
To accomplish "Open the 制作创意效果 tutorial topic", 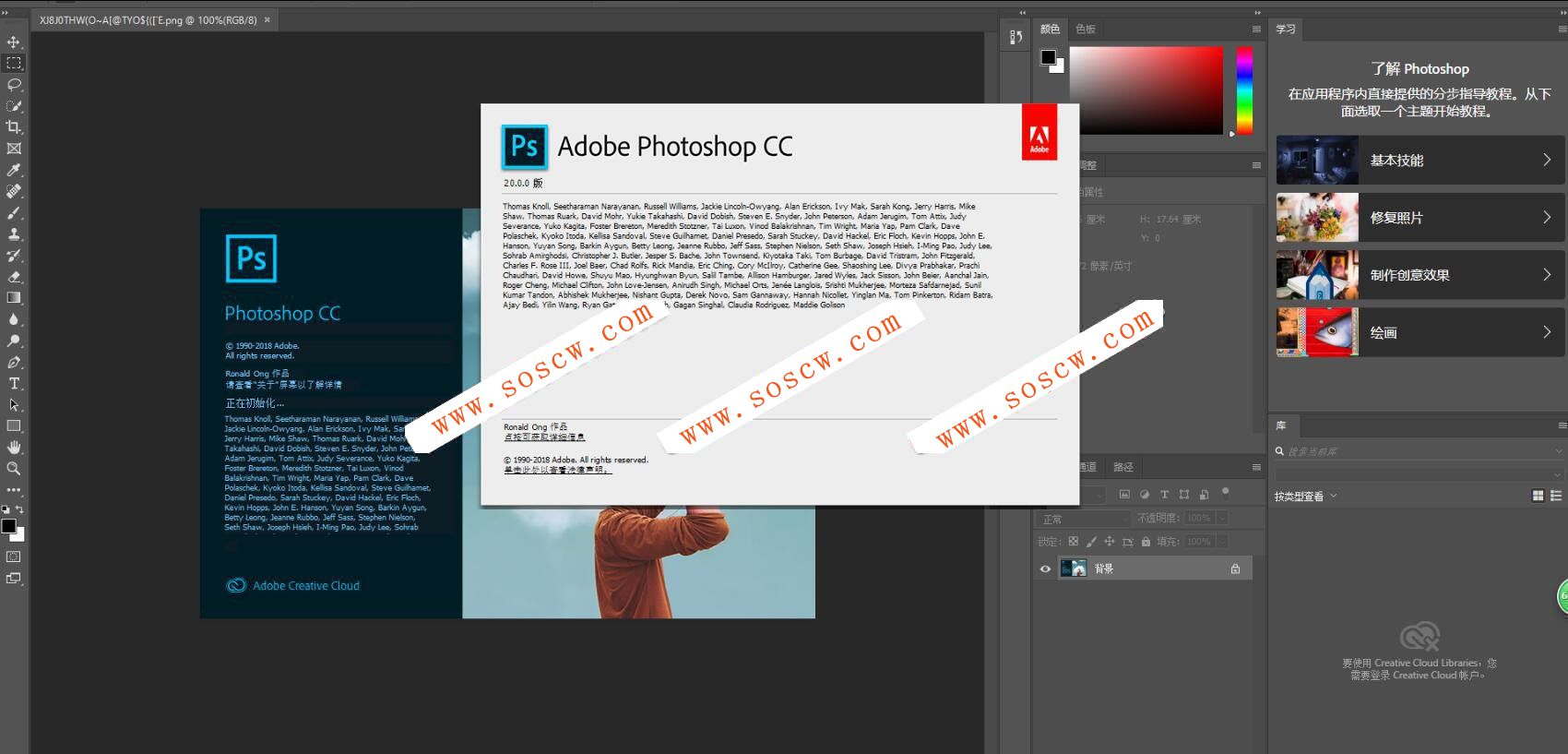I will (1420, 275).
